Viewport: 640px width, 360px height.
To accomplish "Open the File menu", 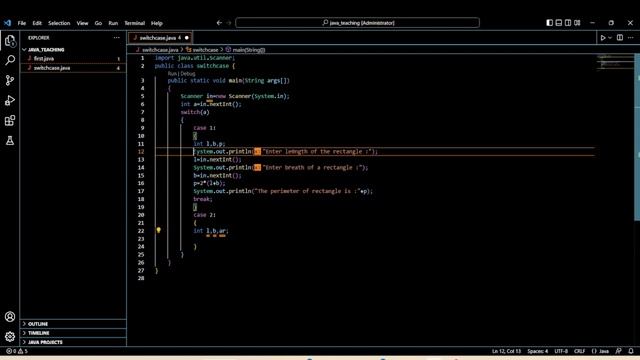I will [x=22, y=23].
